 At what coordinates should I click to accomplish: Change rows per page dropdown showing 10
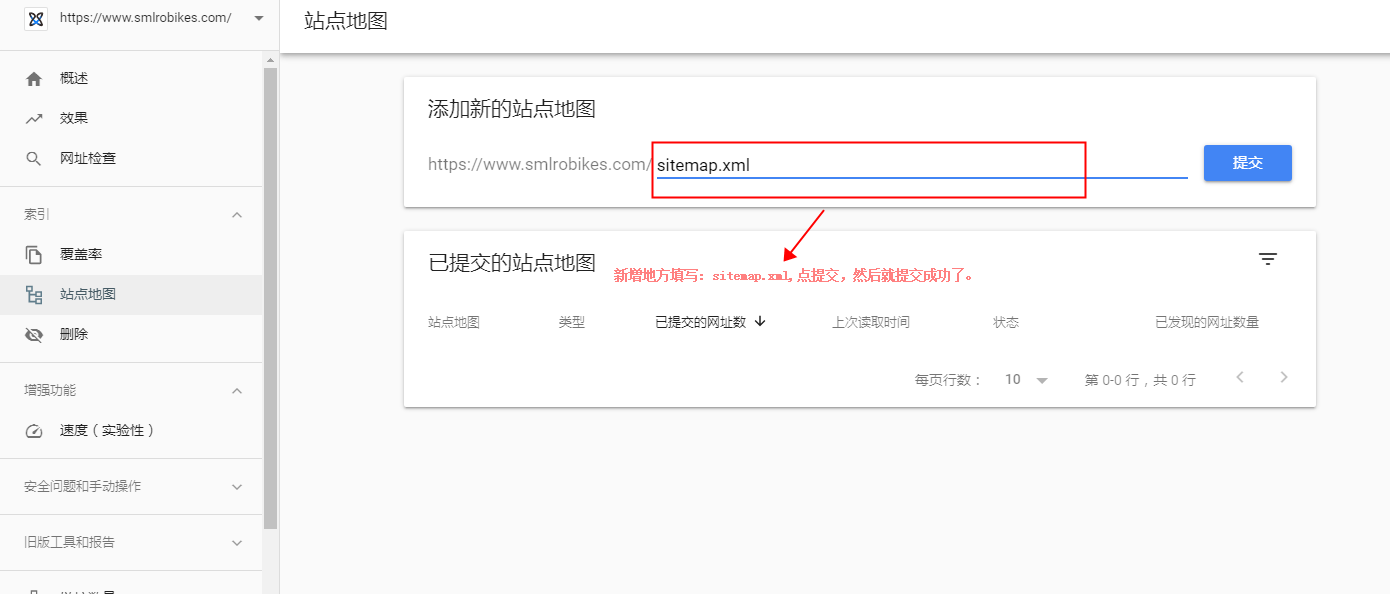(x=1027, y=380)
